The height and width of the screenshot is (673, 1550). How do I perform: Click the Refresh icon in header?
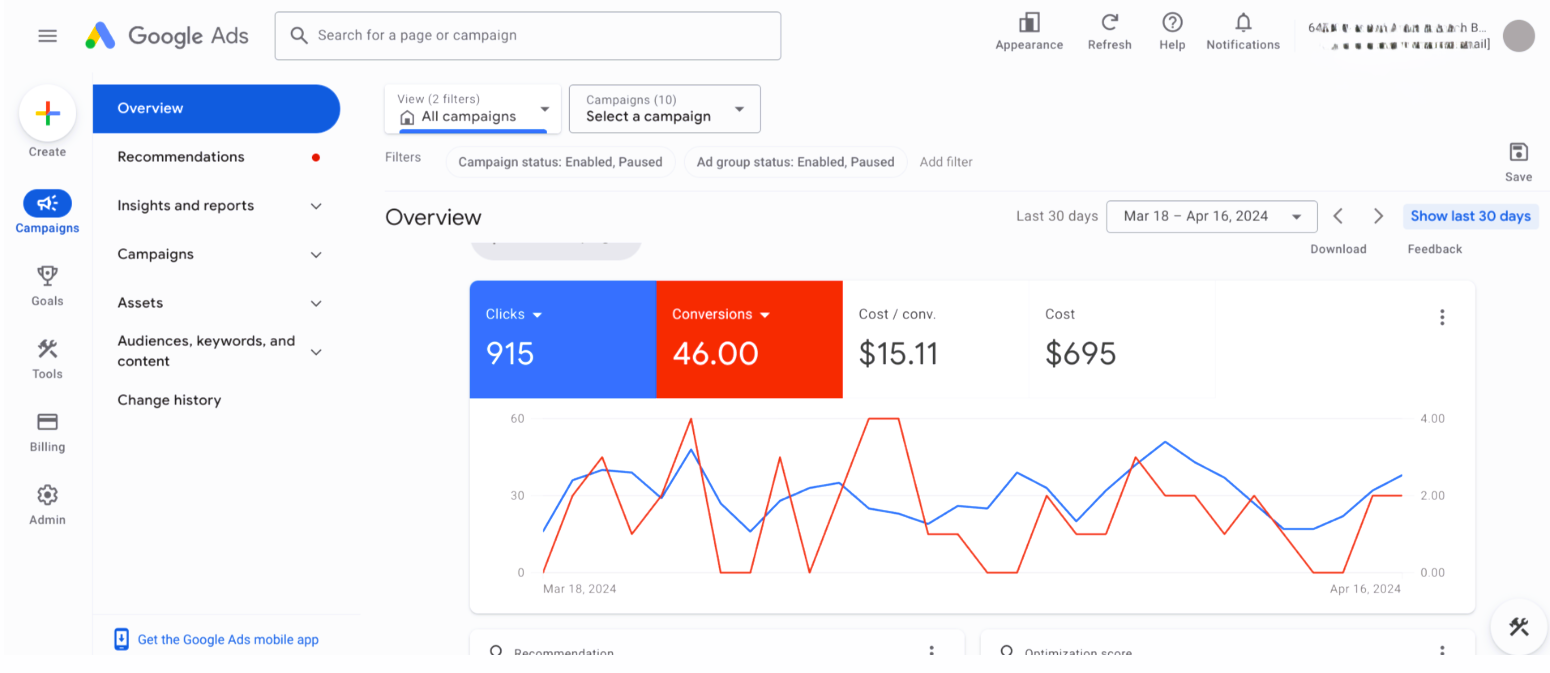coord(1109,23)
